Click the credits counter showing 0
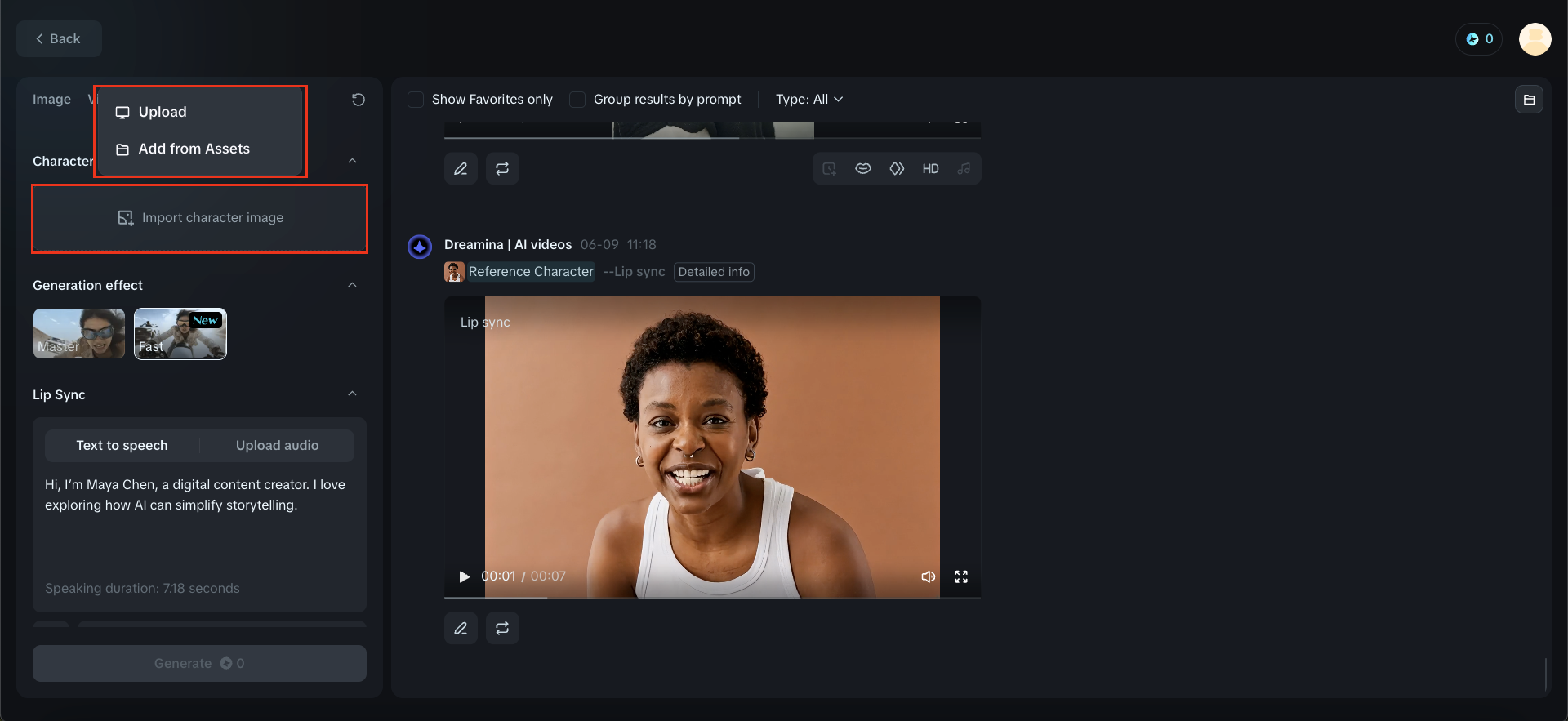Image resolution: width=1568 pixels, height=721 pixels. pyautogui.click(x=1479, y=39)
